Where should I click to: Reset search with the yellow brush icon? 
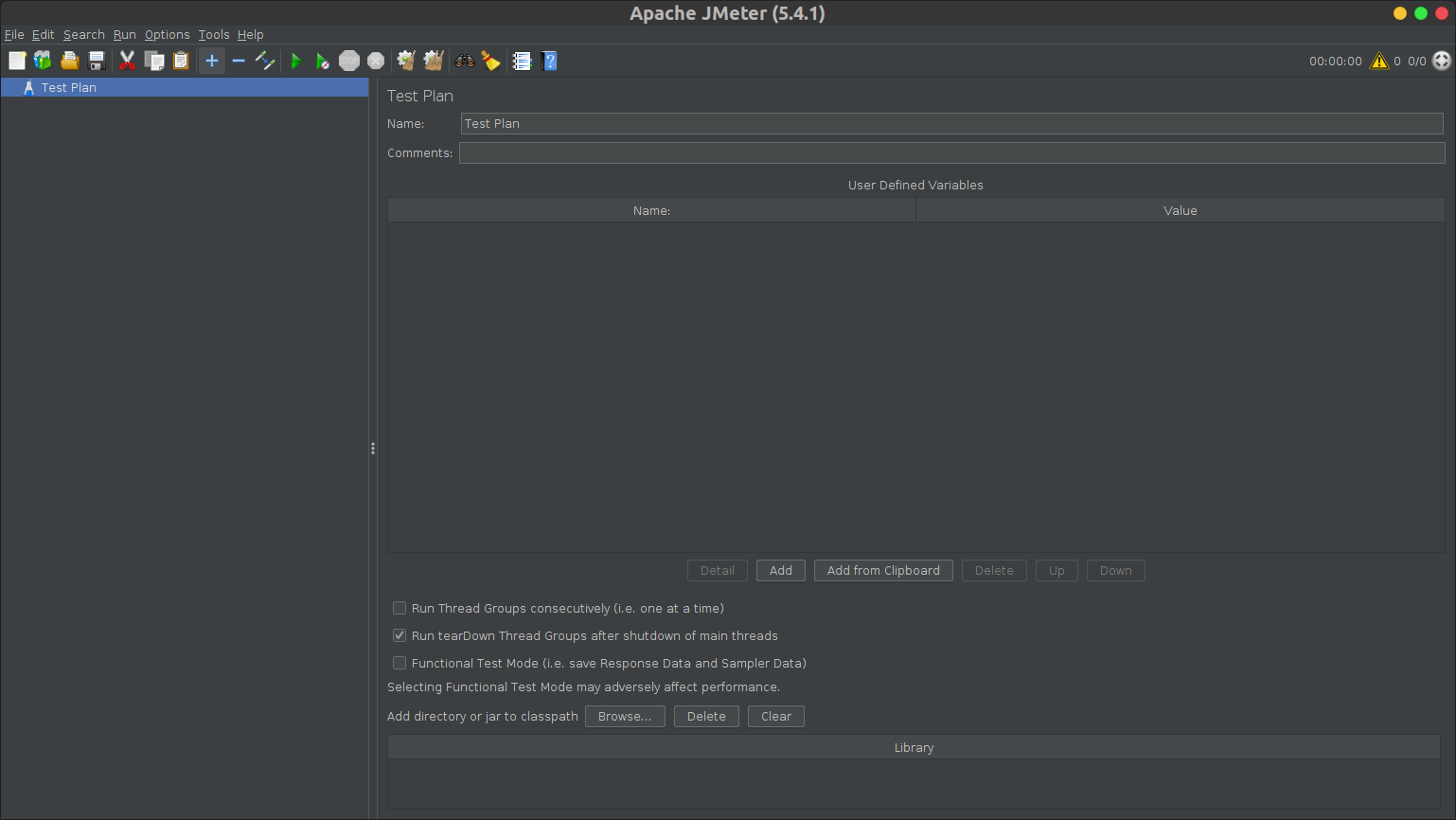tap(490, 61)
